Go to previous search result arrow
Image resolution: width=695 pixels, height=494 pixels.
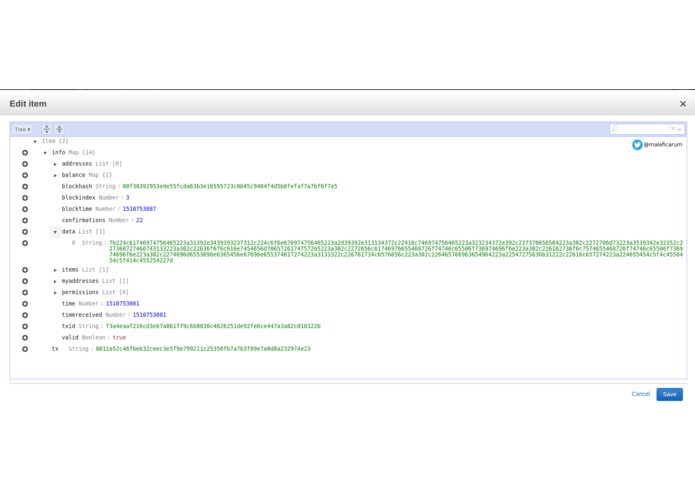679,128
